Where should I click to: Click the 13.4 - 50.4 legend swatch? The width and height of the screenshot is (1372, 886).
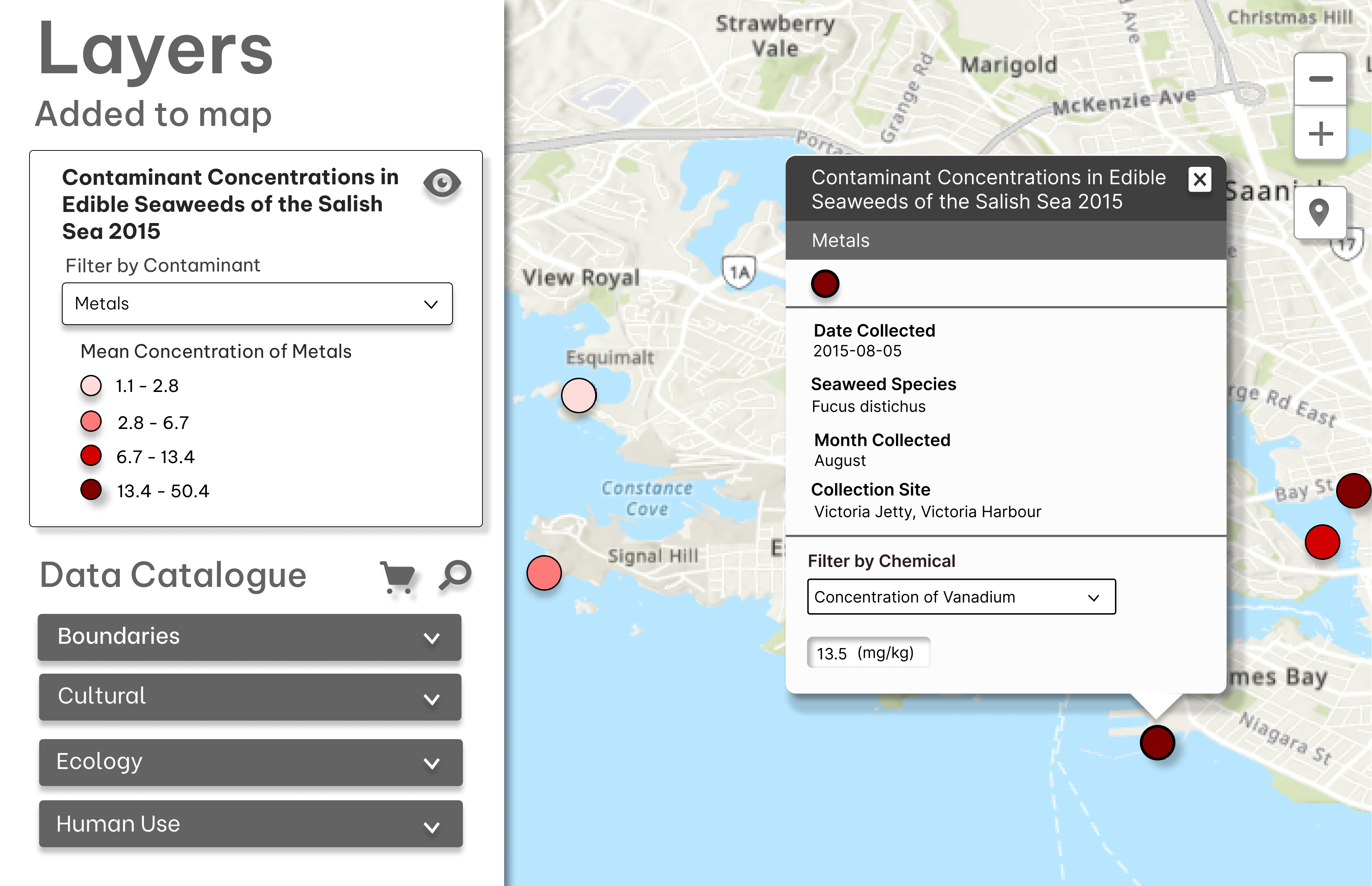pyautogui.click(x=91, y=490)
